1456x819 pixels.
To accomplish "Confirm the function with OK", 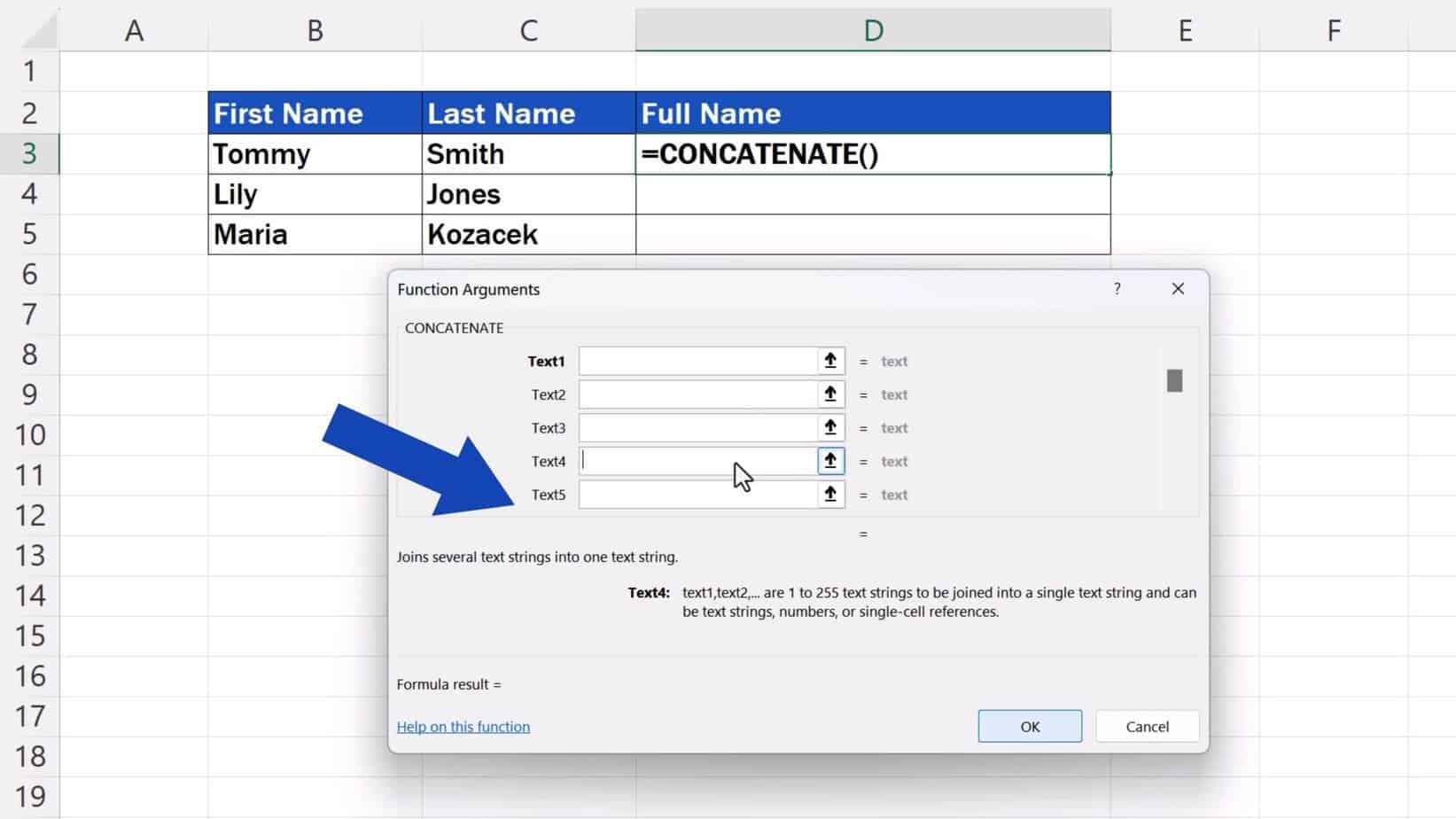I will [x=1029, y=726].
